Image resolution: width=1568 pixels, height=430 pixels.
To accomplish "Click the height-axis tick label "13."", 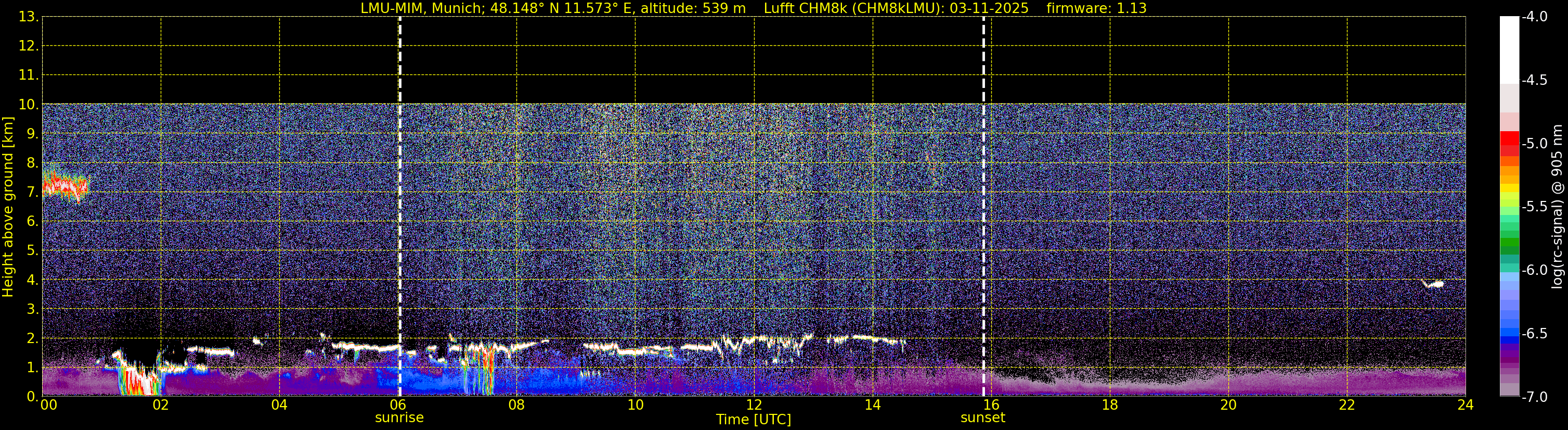I will coord(29,17).
